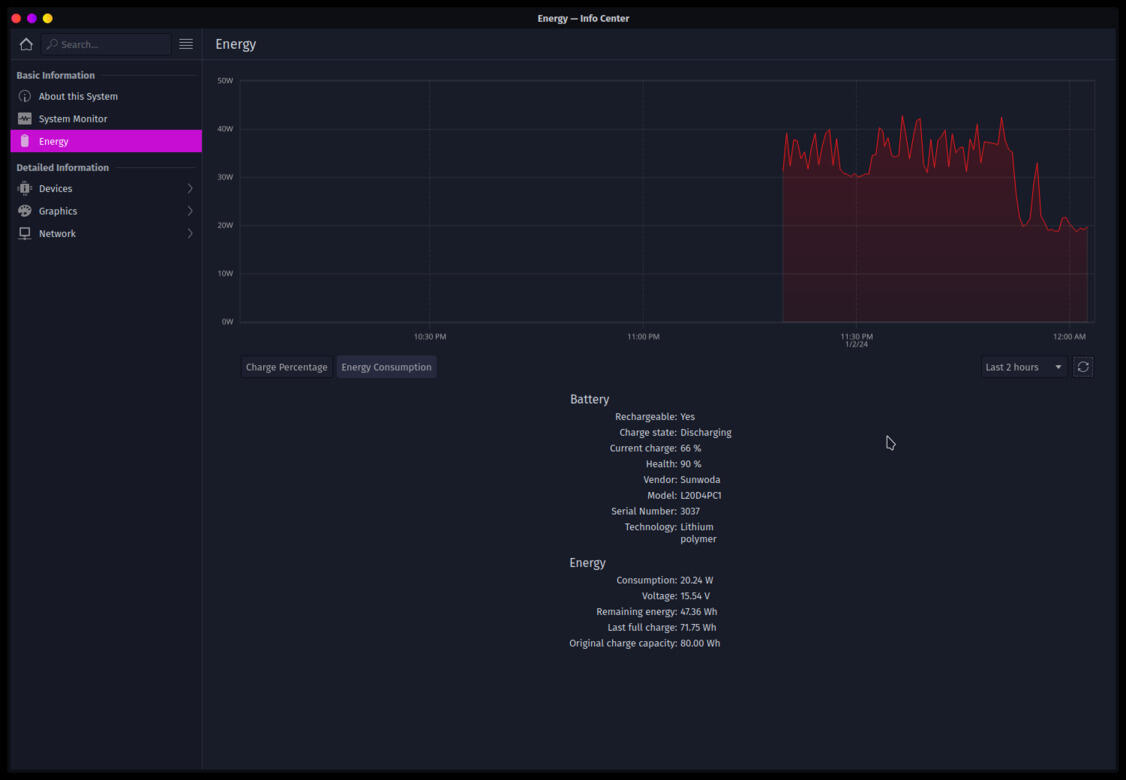Click the Basic Information header
Viewport: 1126px width, 780px height.
(55, 75)
